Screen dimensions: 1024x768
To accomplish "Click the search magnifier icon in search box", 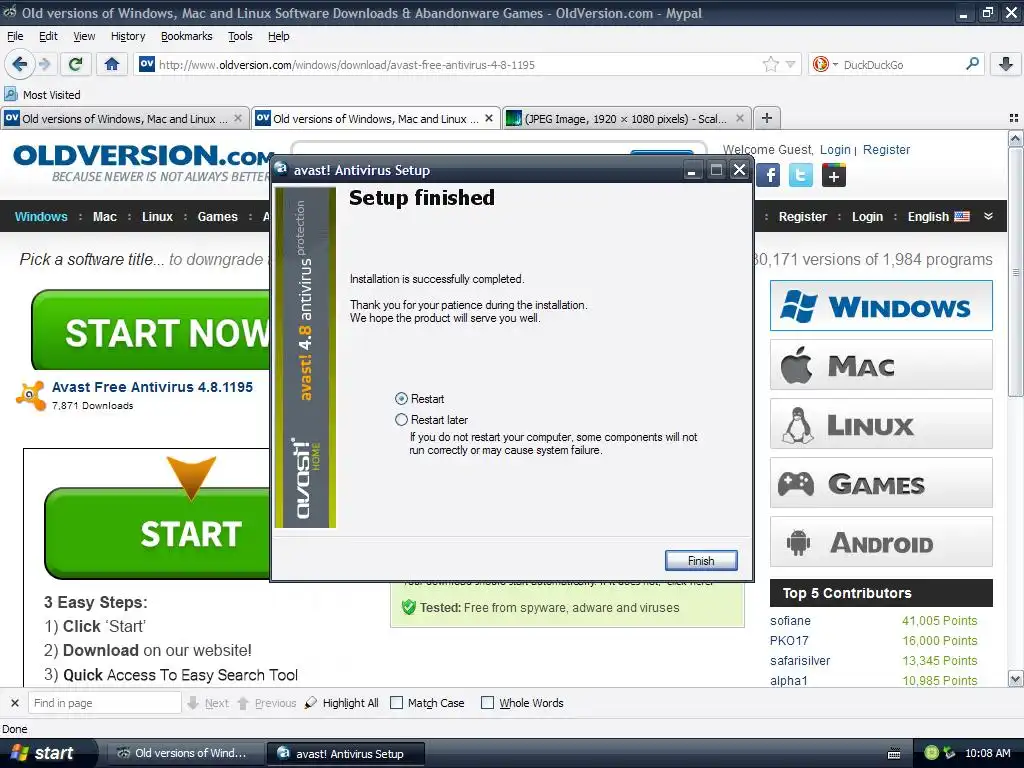I will click(x=972, y=64).
